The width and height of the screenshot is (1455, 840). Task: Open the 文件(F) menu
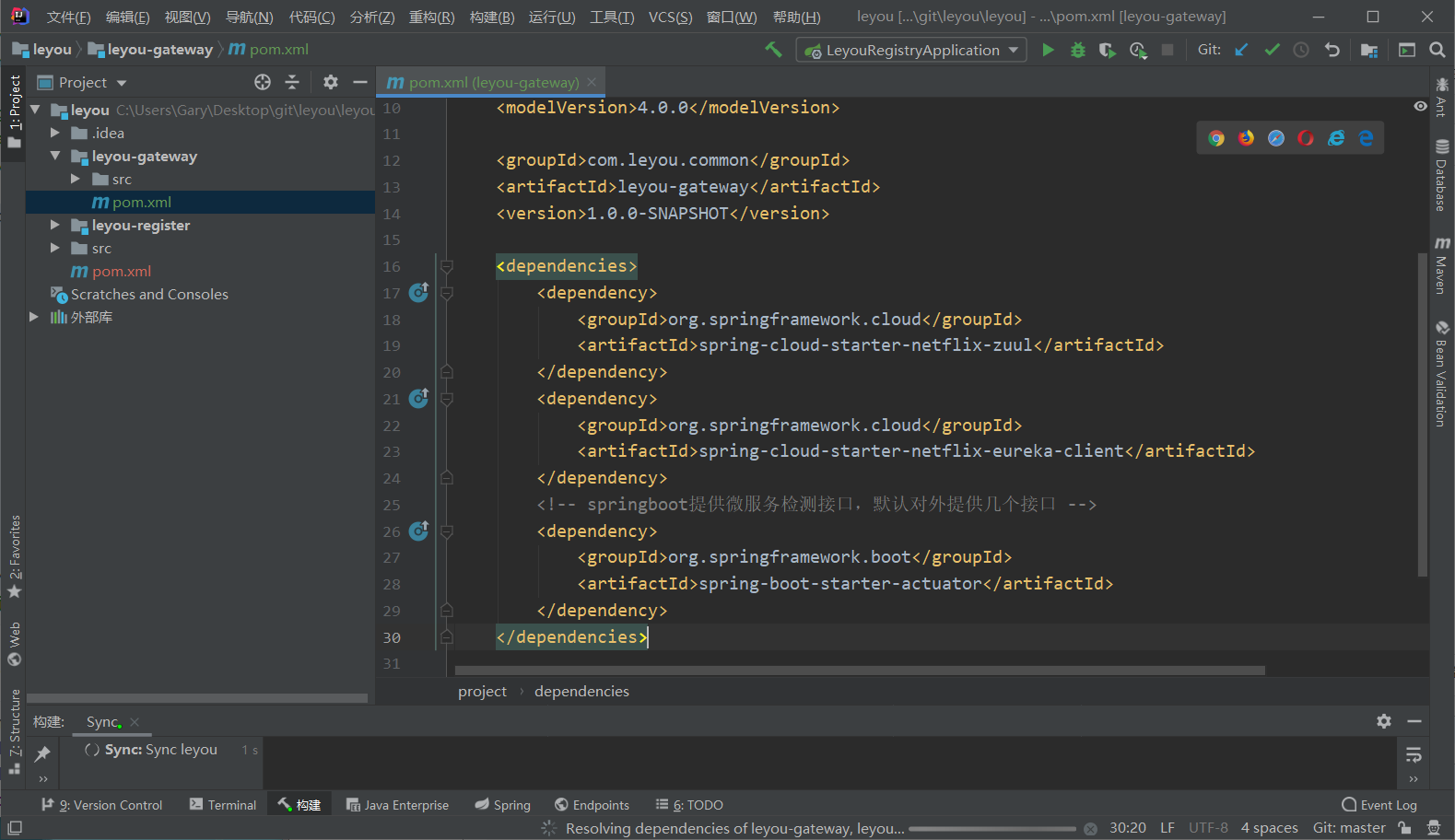tap(69, 17)
